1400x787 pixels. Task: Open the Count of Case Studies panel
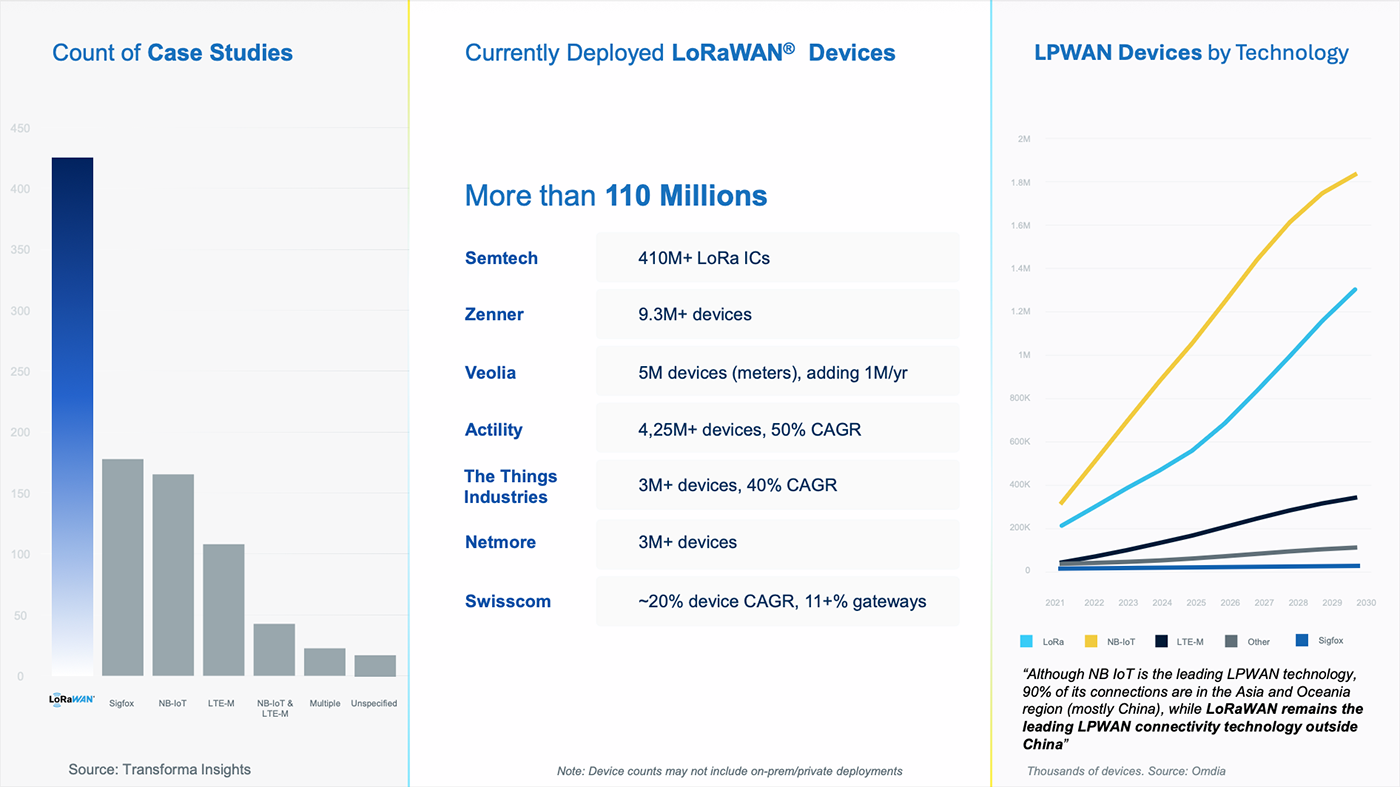[x=172, y=52]
